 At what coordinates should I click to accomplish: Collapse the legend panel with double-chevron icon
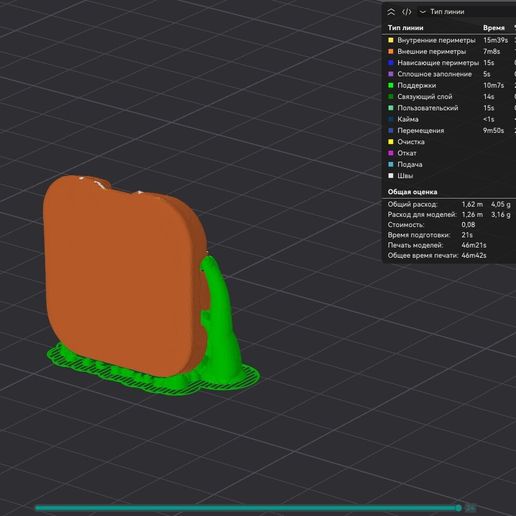[391, 12]
